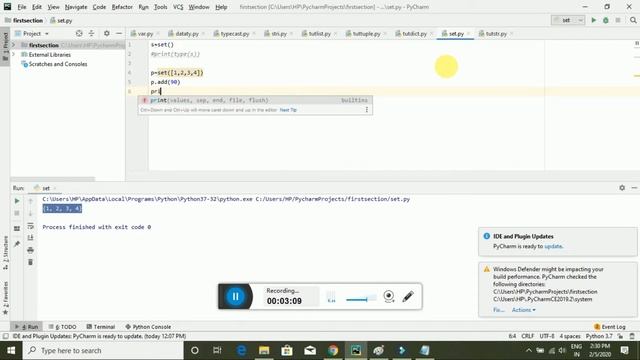
Task: Open the Structure side panel
Action: (x=5, y=252)
